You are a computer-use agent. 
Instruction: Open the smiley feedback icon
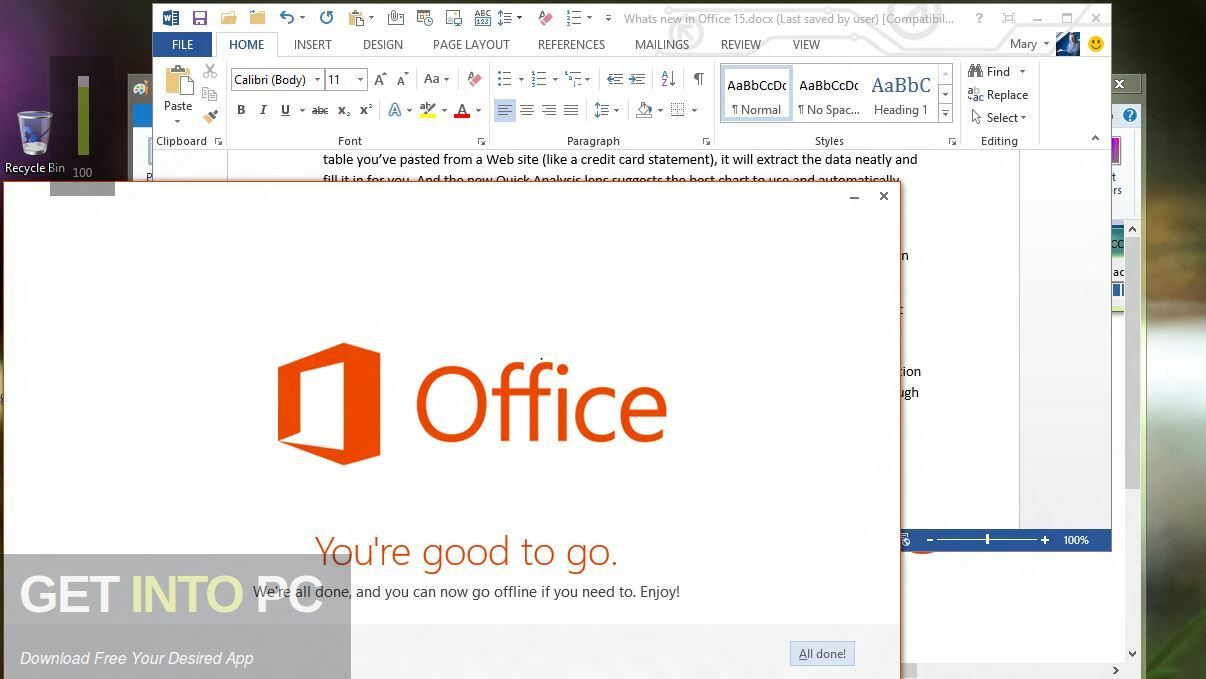click(x=1096, y=44)
